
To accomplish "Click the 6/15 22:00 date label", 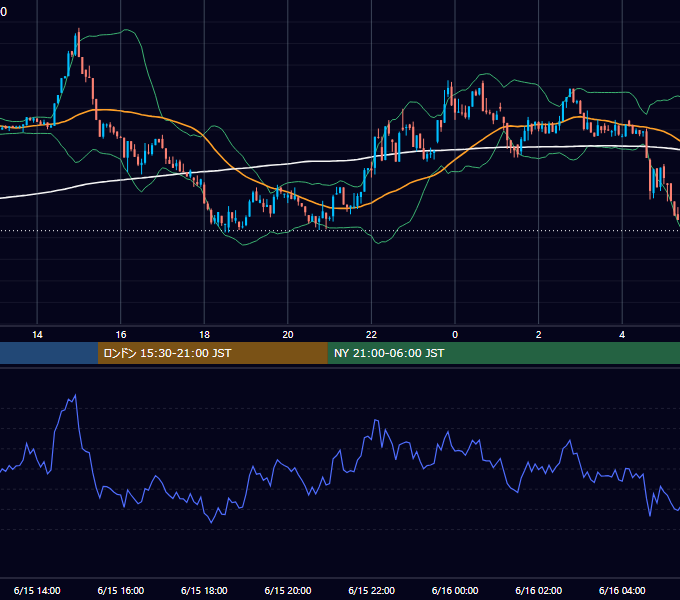I will (x=372, y=590).
